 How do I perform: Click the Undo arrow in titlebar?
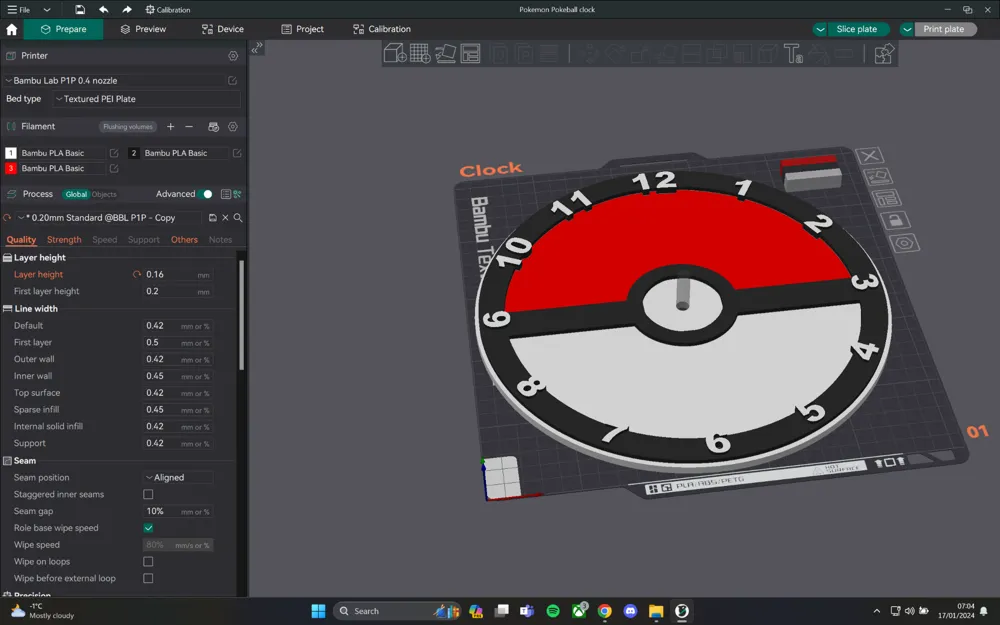tap(103, 9)
